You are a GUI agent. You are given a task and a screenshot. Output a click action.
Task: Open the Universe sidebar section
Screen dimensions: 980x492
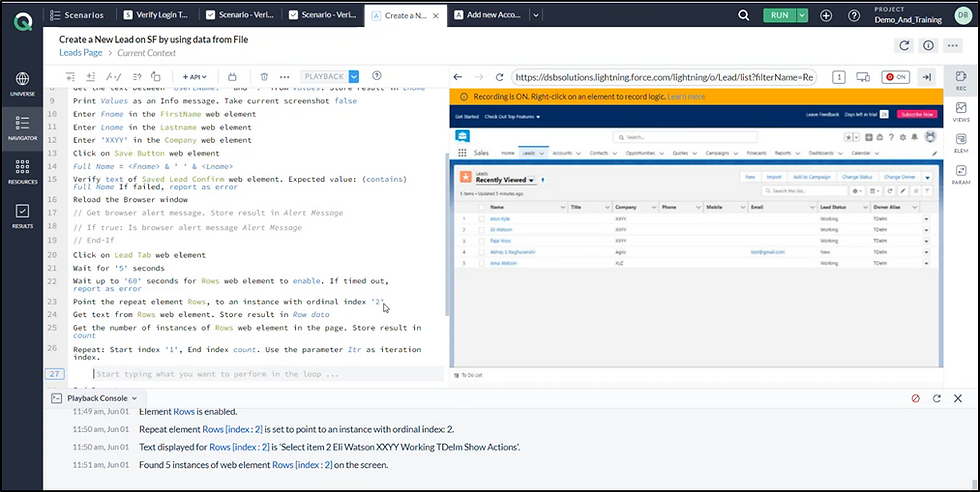click(22, 84)
